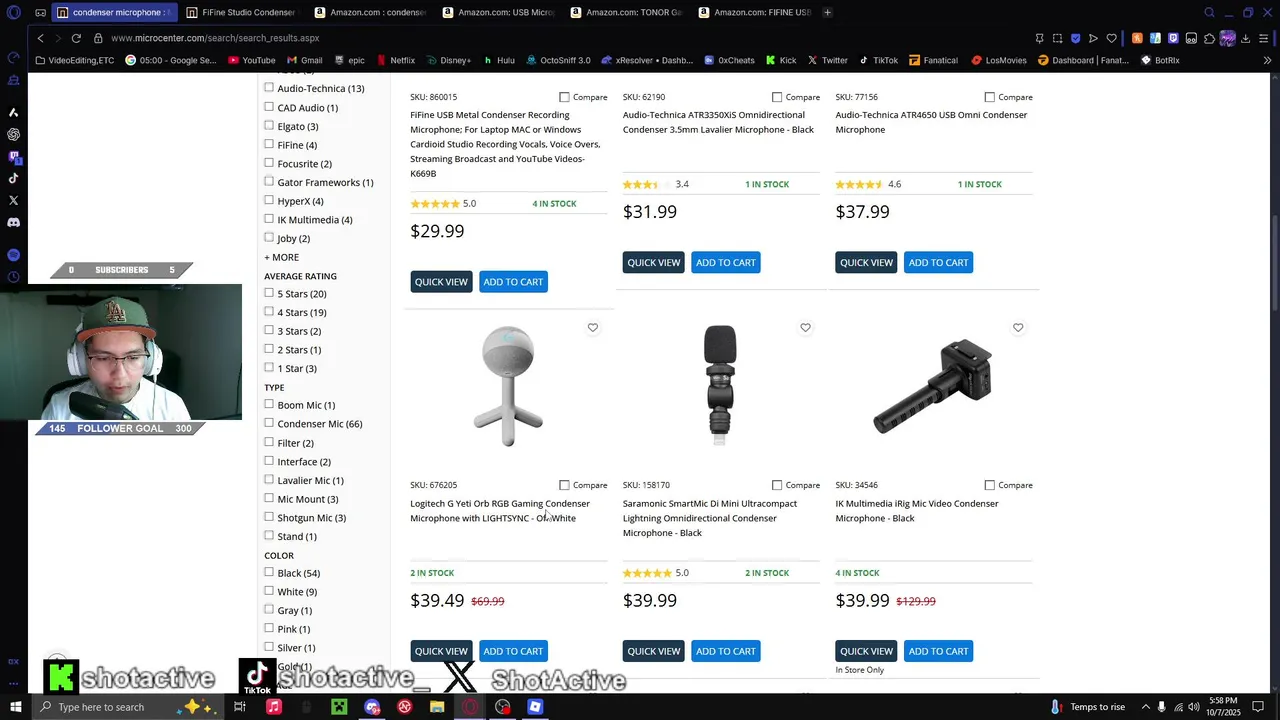Favorite the Saramonic SmartMic with heart icon

tap(805, 328)
